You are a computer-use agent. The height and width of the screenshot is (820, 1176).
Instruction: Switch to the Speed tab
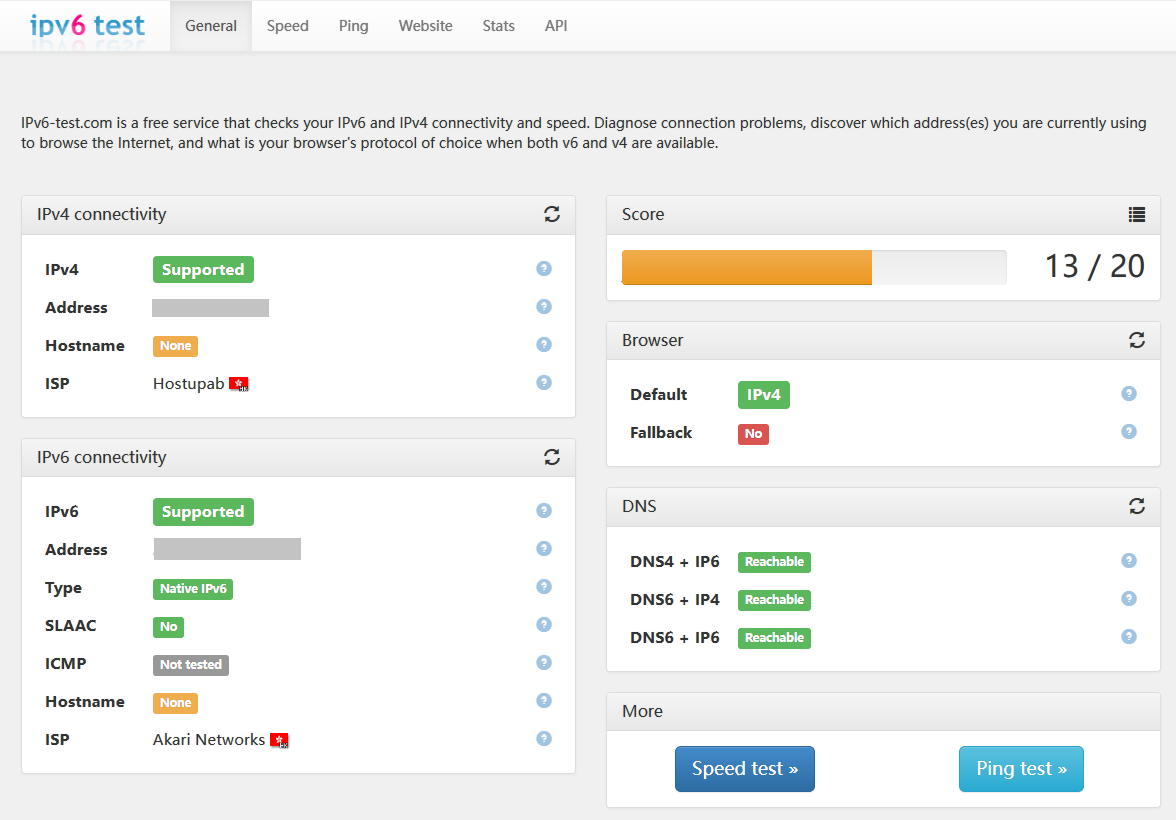tap(287, 26)
